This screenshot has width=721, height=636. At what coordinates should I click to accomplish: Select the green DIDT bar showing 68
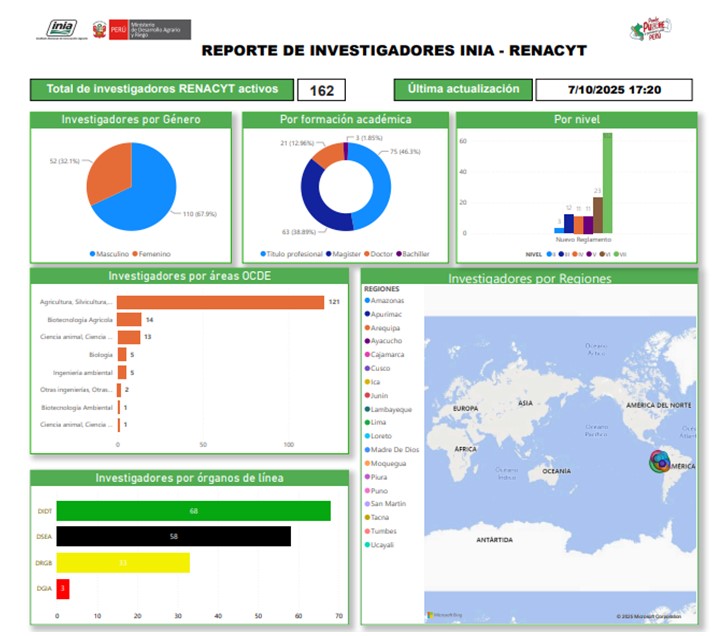[x=193, y=511]
